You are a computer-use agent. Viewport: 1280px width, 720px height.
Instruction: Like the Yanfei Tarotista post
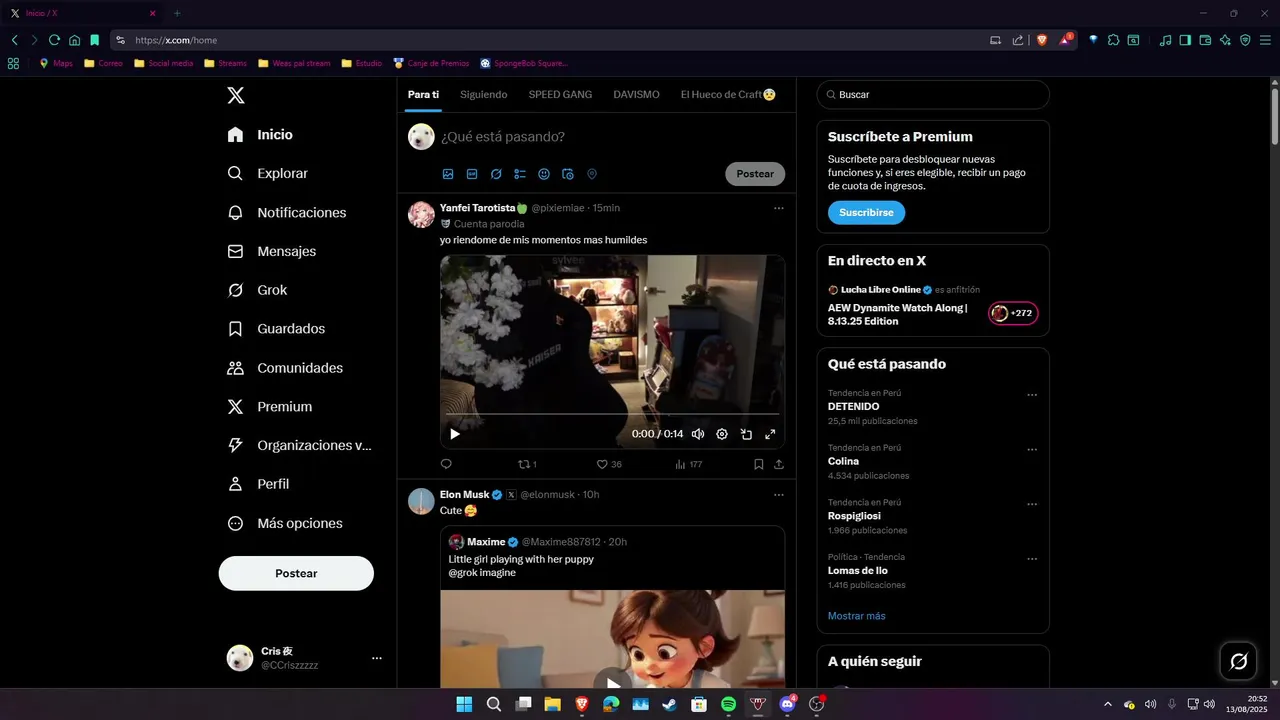(609, 464)
